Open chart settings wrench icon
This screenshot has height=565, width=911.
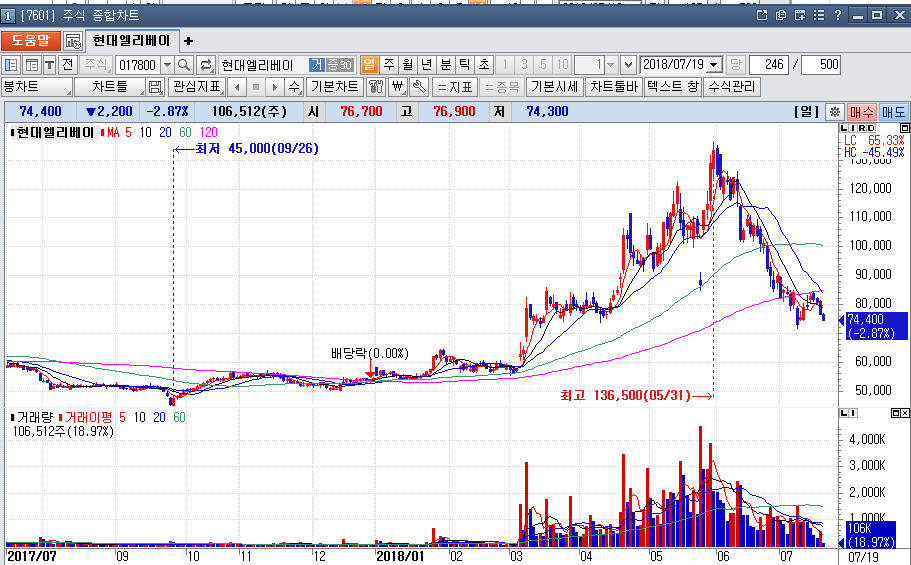(419, 87)
